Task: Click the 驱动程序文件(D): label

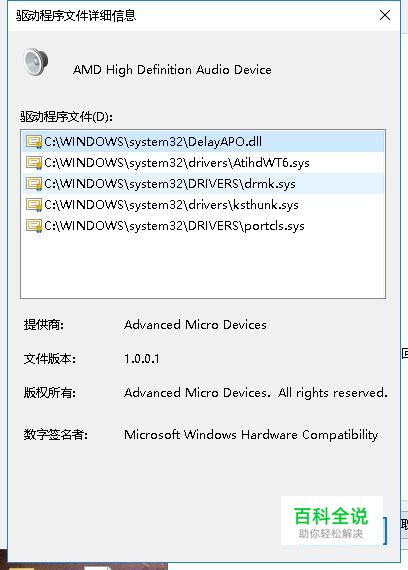Action: pyautogui.click(x=67, y=117)
